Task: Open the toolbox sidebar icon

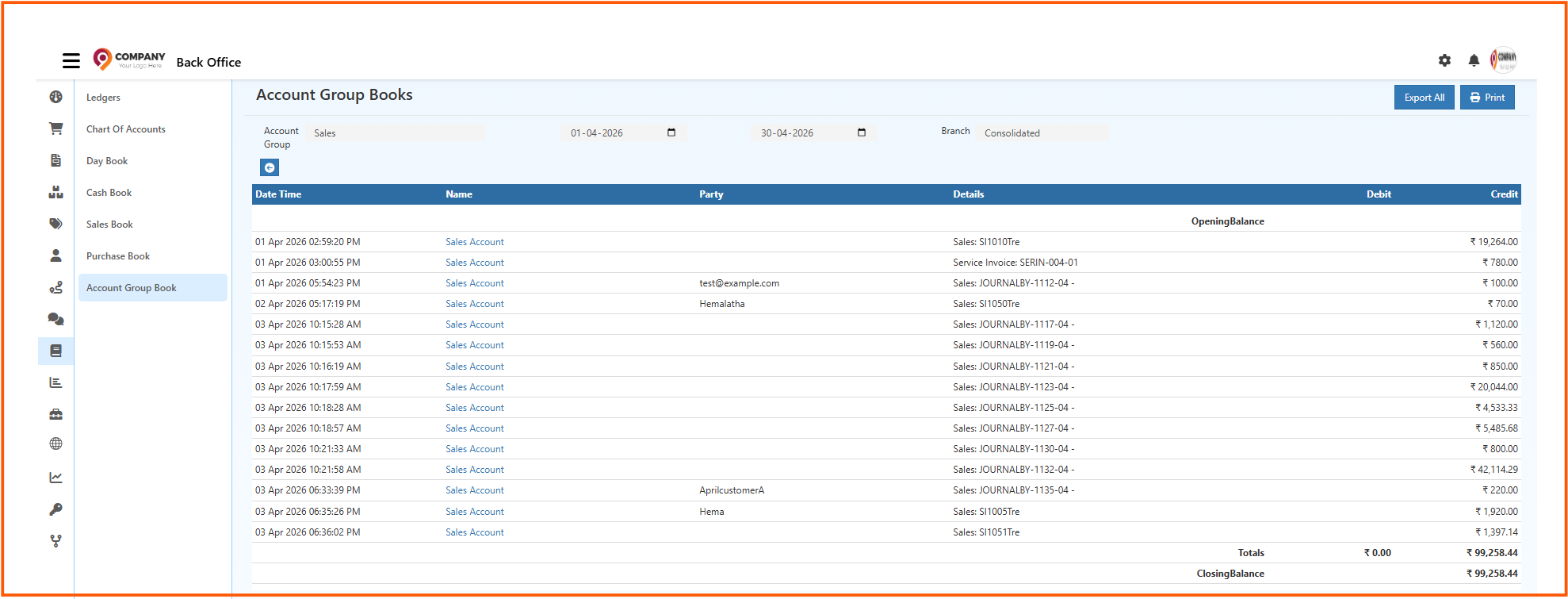Action: [x=55, y=414]
